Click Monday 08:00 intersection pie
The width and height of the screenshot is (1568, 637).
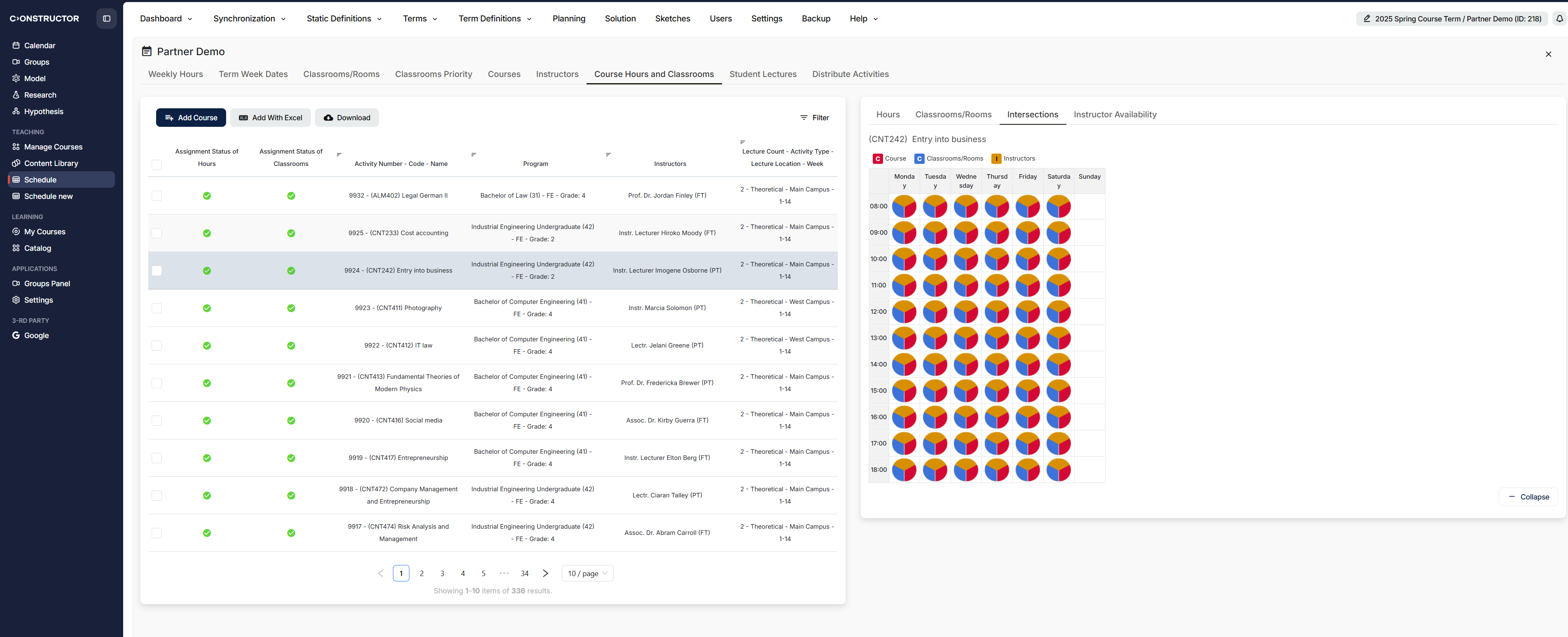pos(904,206)
